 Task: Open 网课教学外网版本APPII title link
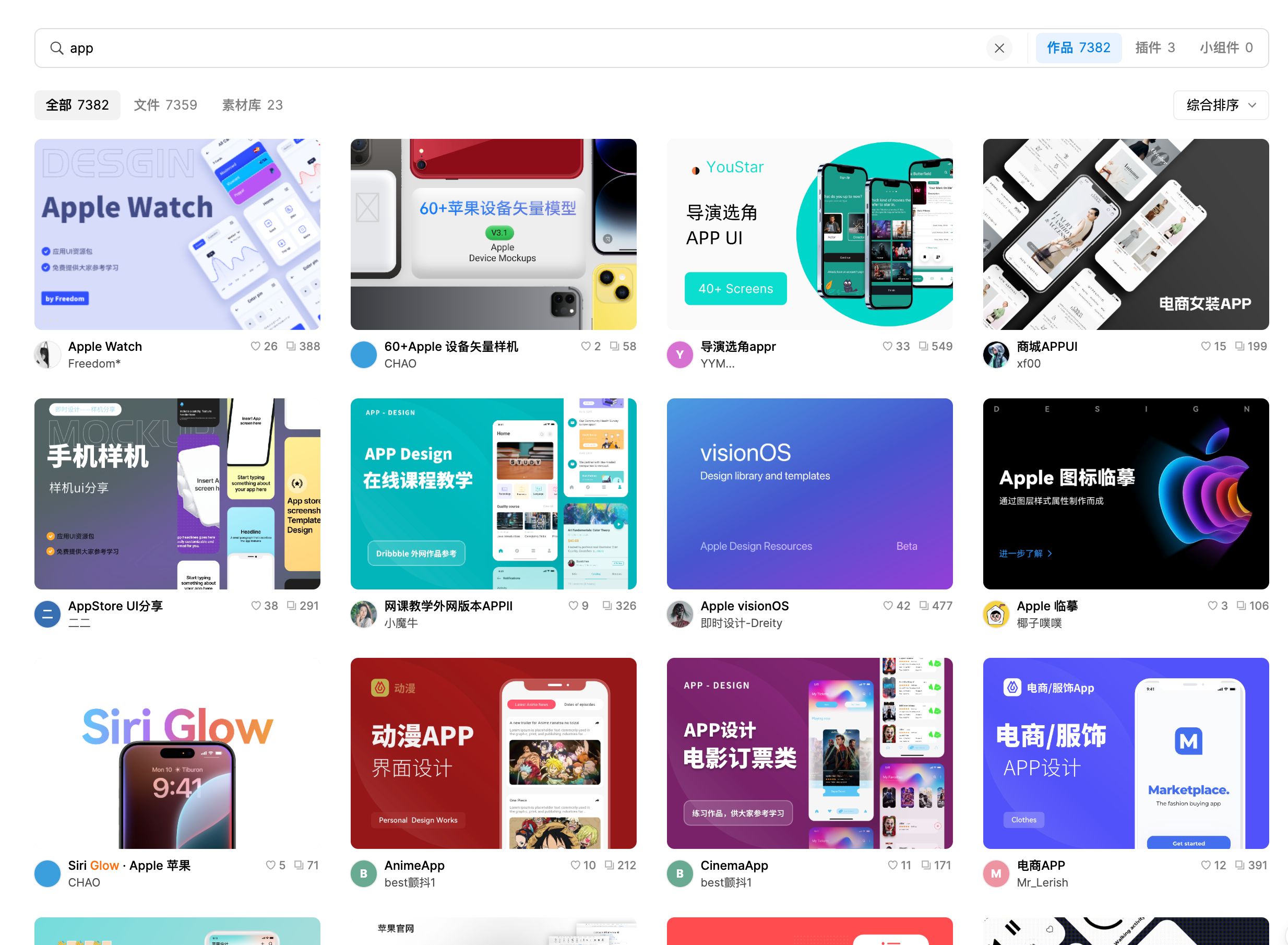[448, 605]
